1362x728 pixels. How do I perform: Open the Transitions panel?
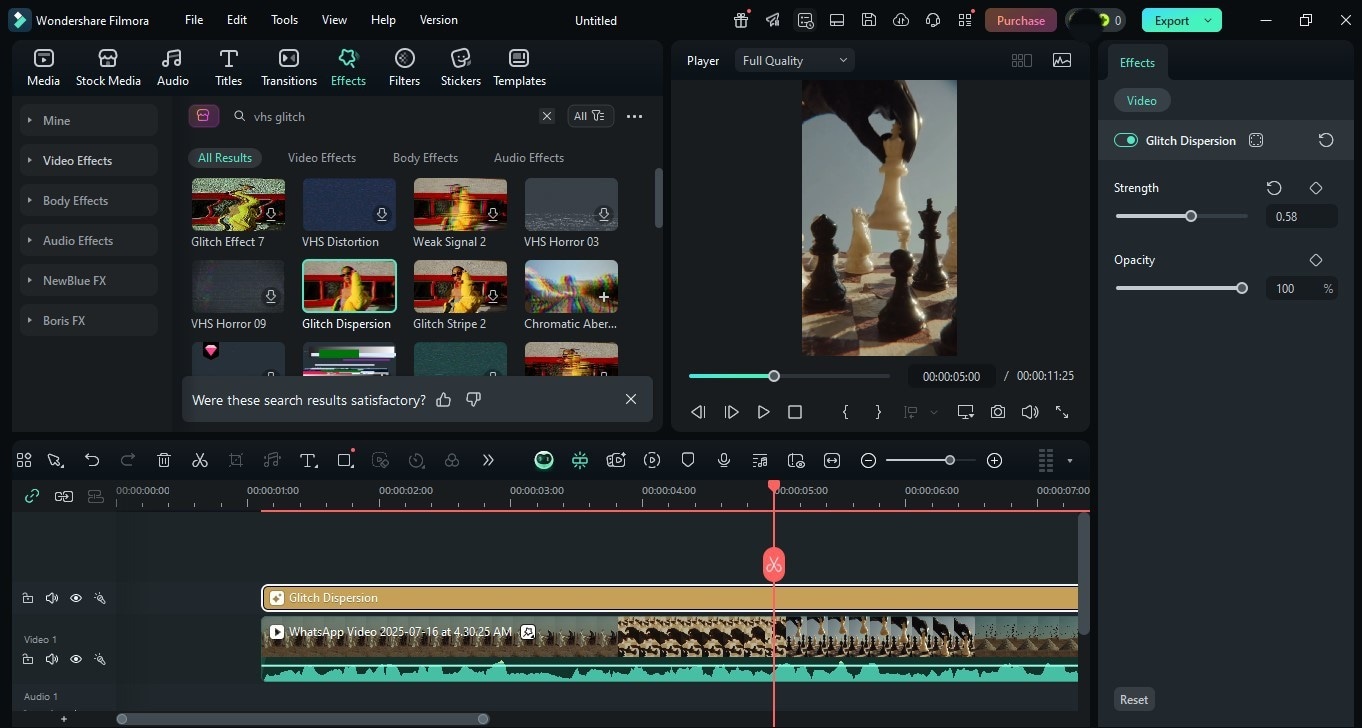289,67
